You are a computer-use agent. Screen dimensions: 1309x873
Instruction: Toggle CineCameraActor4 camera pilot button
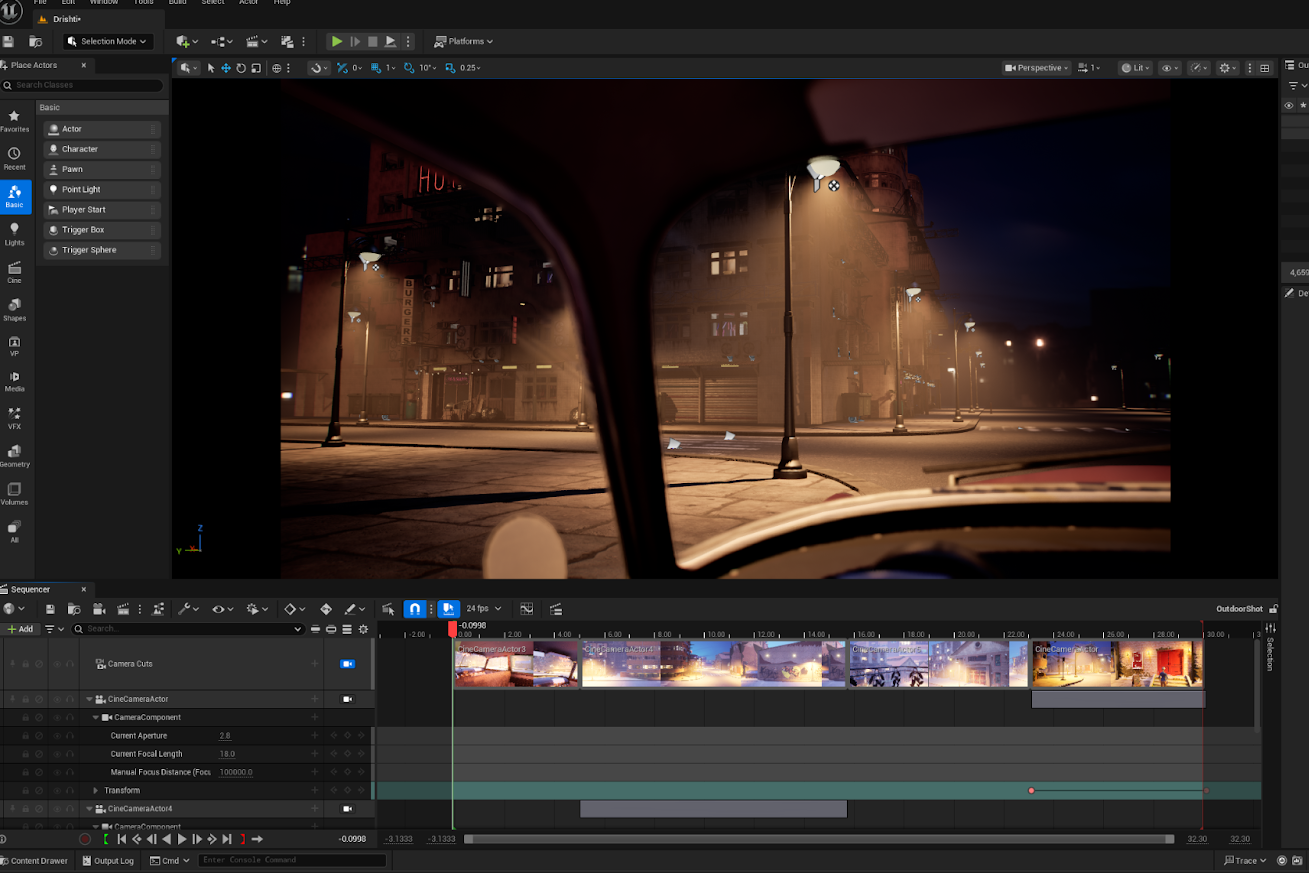[x=348, y=808]
